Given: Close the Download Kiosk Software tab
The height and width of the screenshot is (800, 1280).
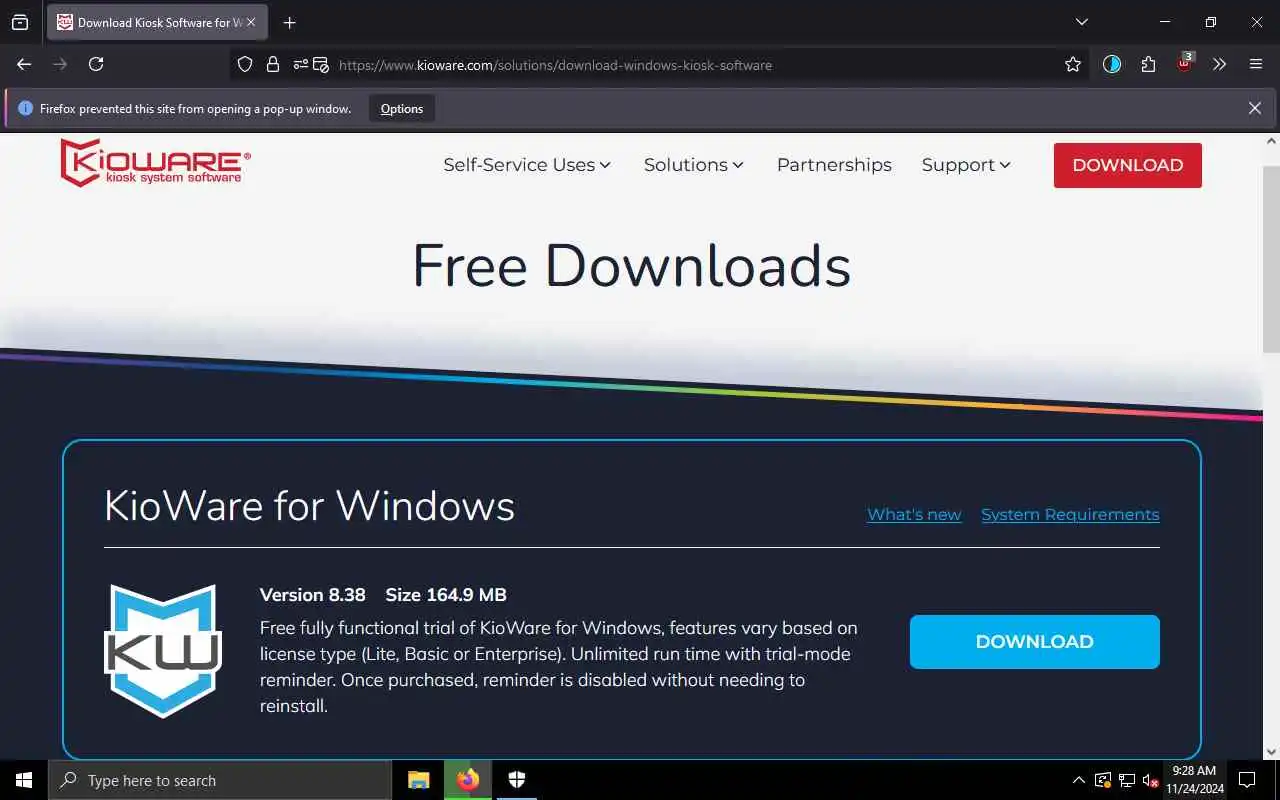Looking at the screenshot, I should (x=251, y=22).
